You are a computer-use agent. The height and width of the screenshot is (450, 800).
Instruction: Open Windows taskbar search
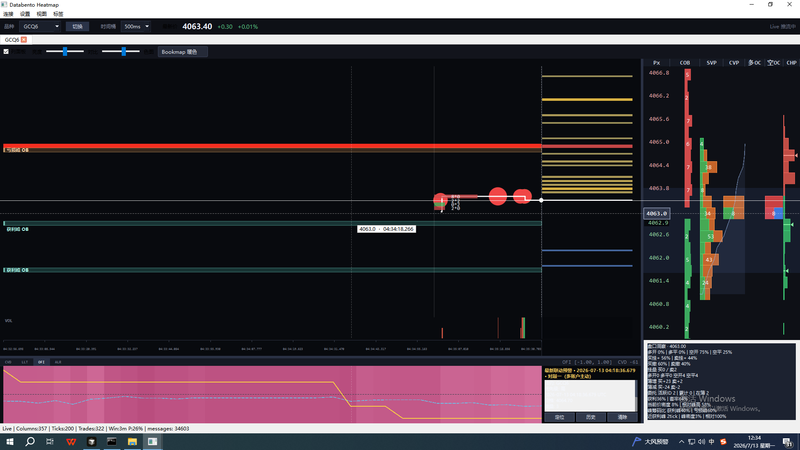(30, 441)
